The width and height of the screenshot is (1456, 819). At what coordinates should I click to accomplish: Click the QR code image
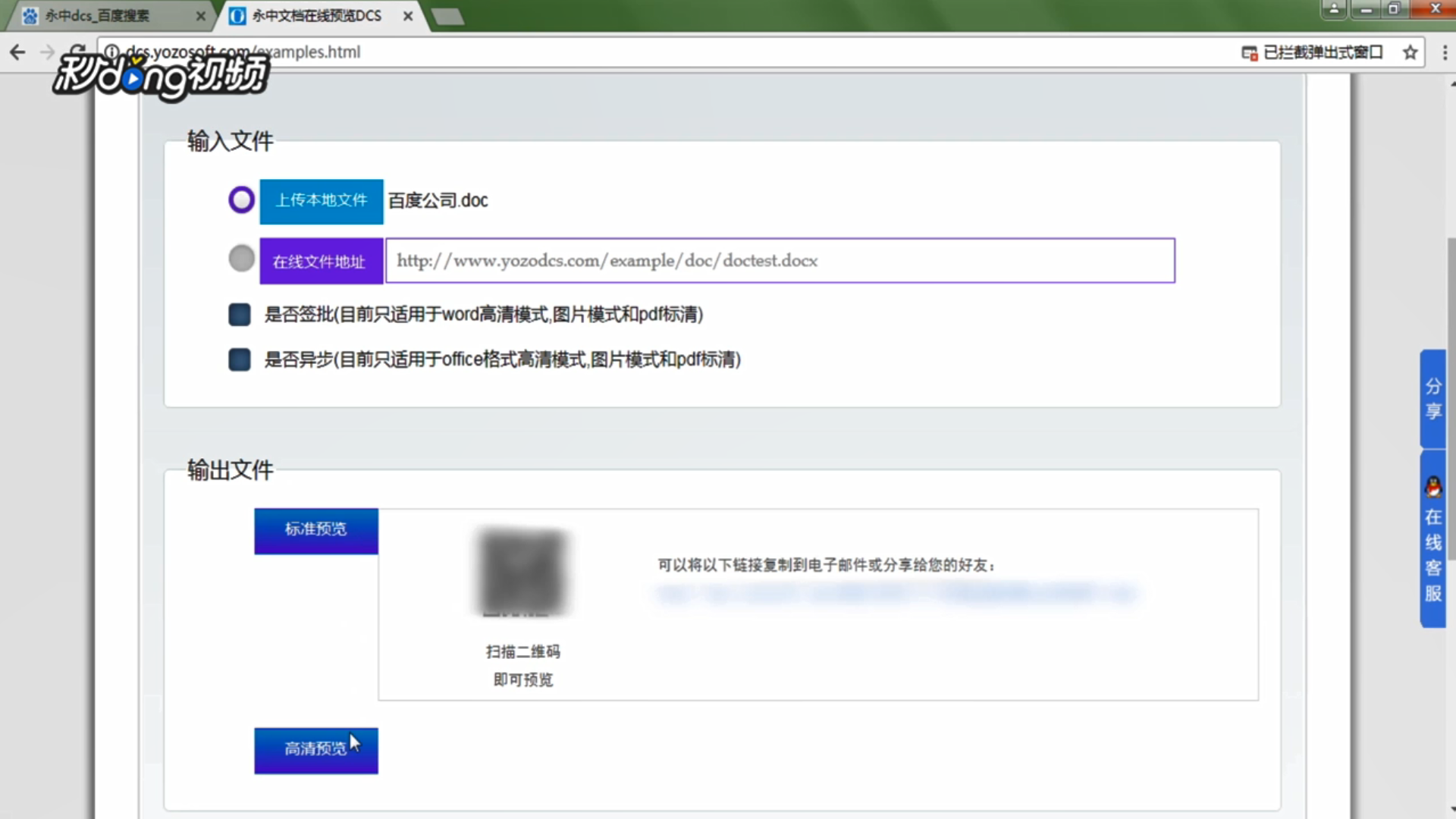point(522,573)
